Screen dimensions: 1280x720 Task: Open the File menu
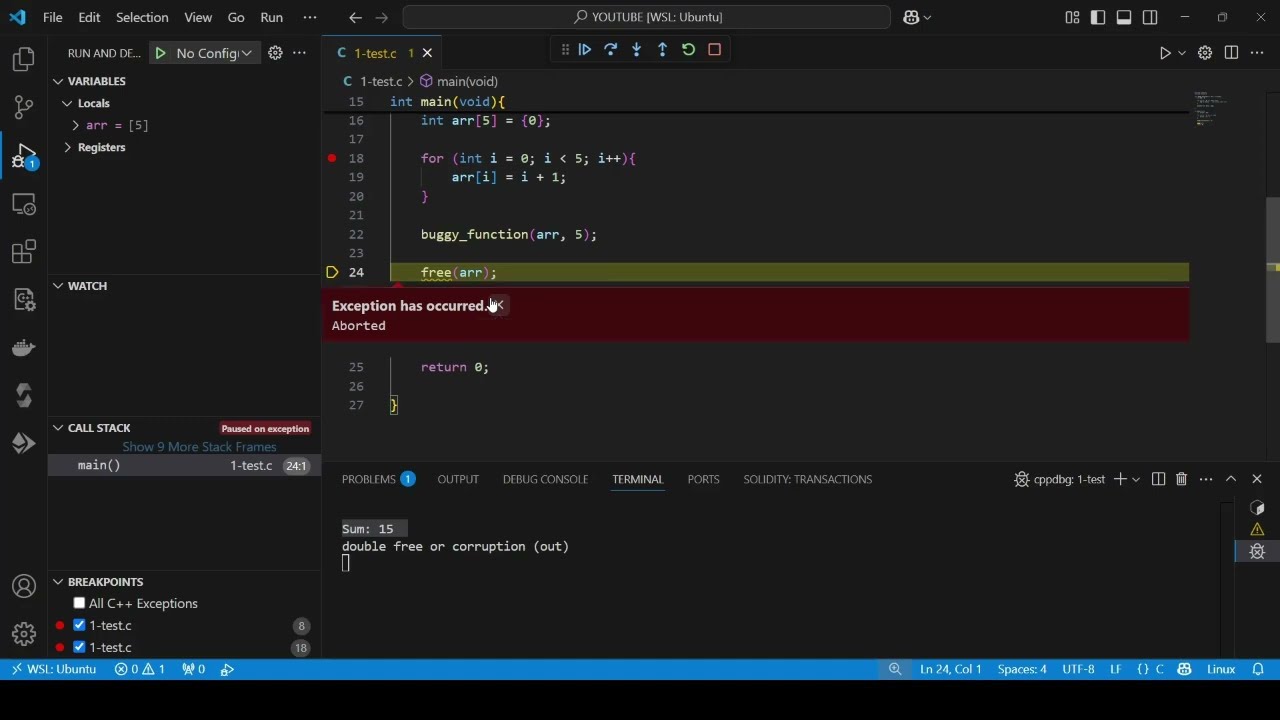click(x=53, y=17)
